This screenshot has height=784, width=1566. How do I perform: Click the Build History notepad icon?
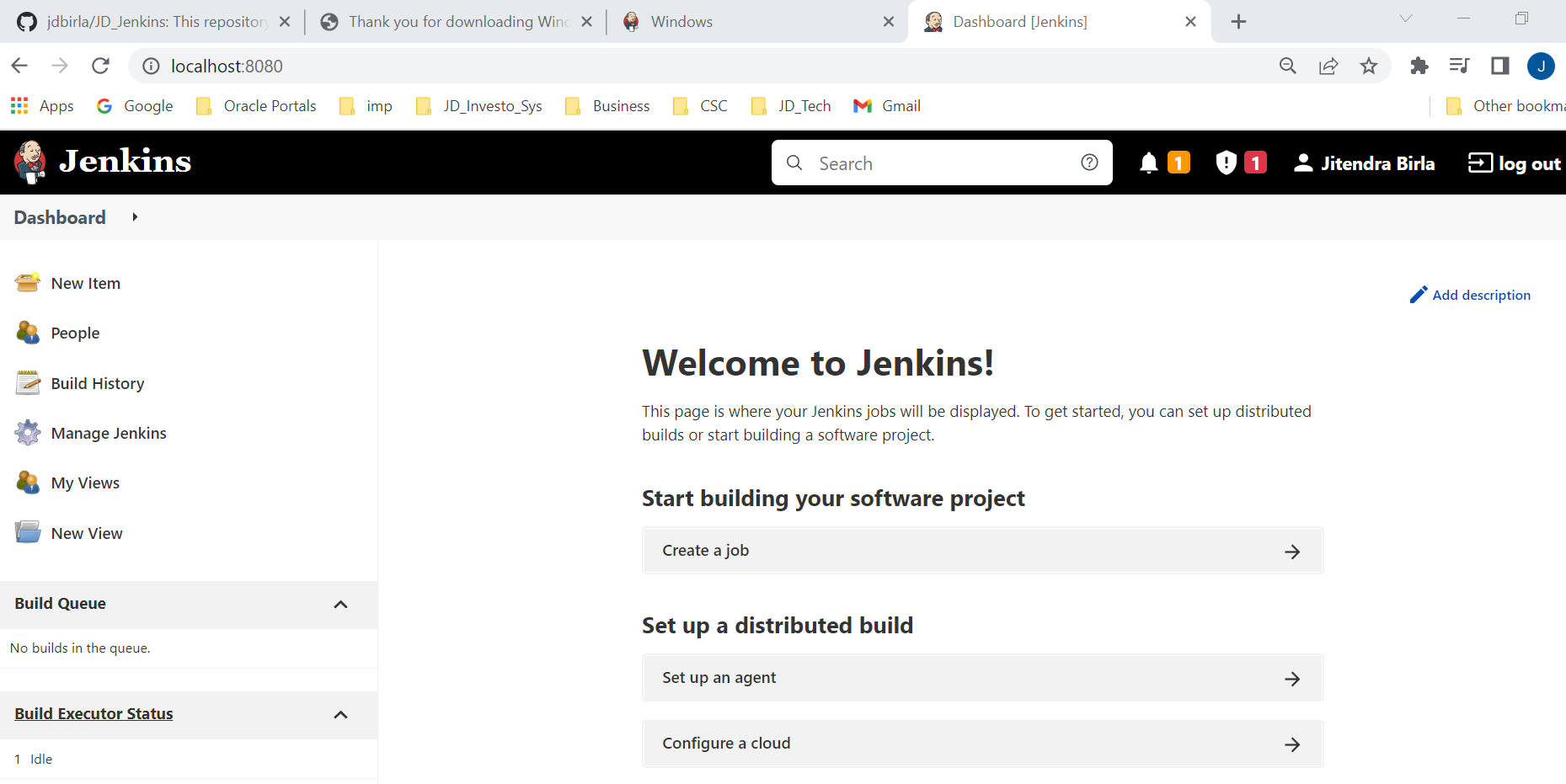tap(28, 383)
